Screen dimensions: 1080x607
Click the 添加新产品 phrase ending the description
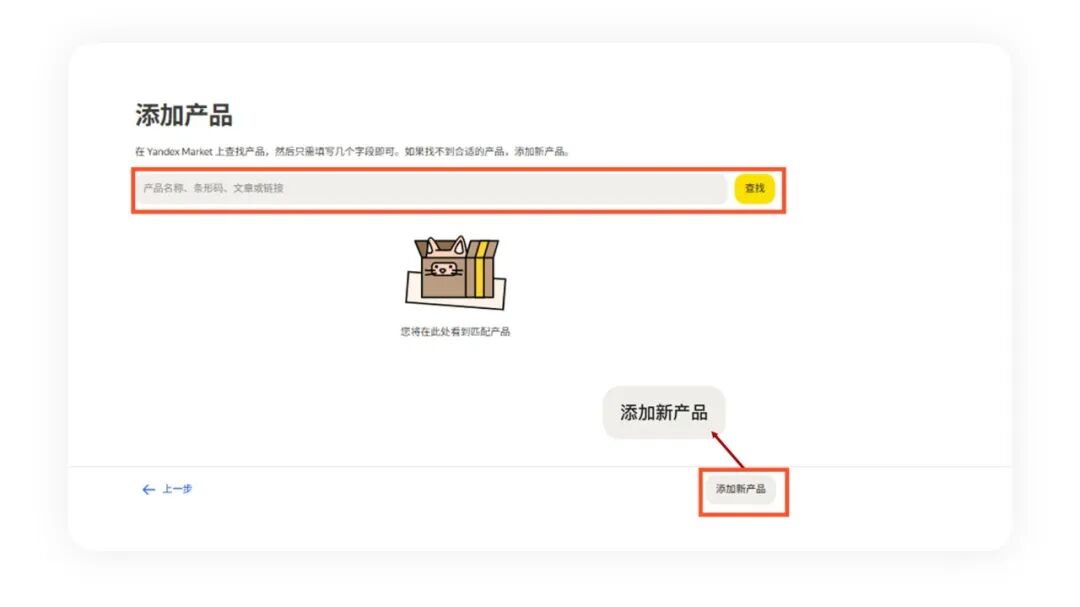tap(539, 152)
